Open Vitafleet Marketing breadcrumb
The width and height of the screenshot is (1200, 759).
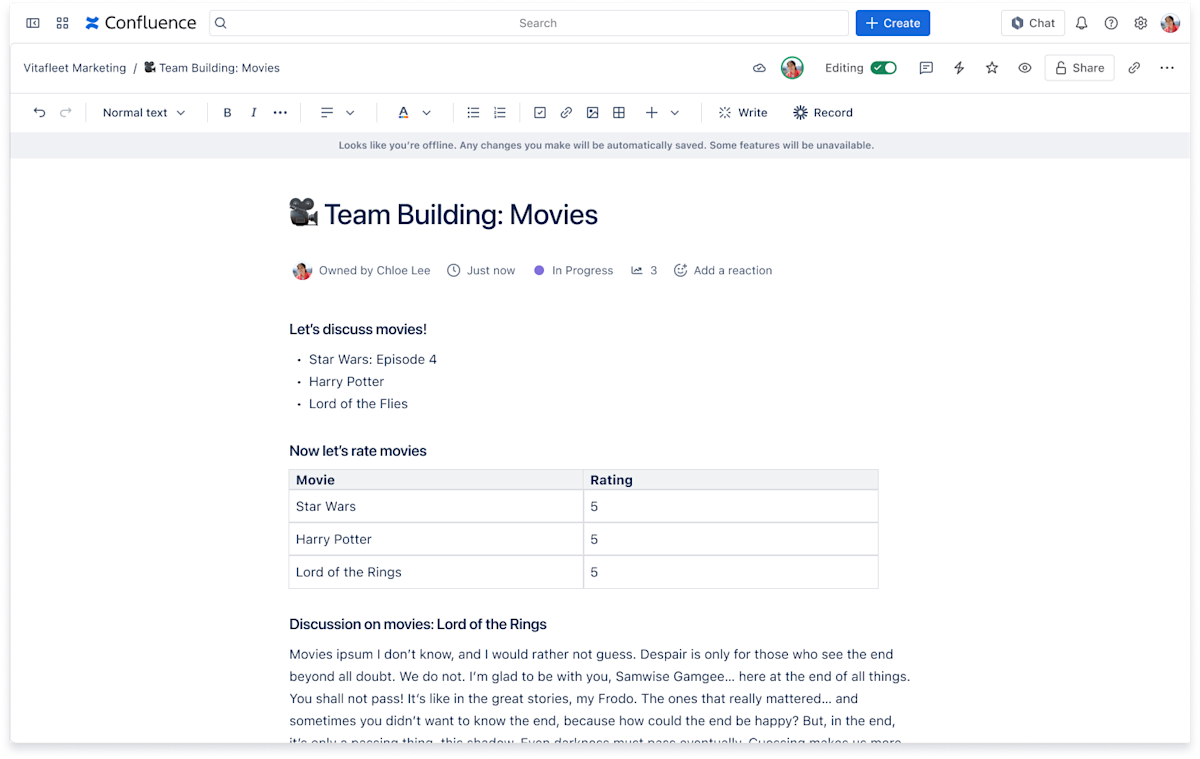pos(75,68)
